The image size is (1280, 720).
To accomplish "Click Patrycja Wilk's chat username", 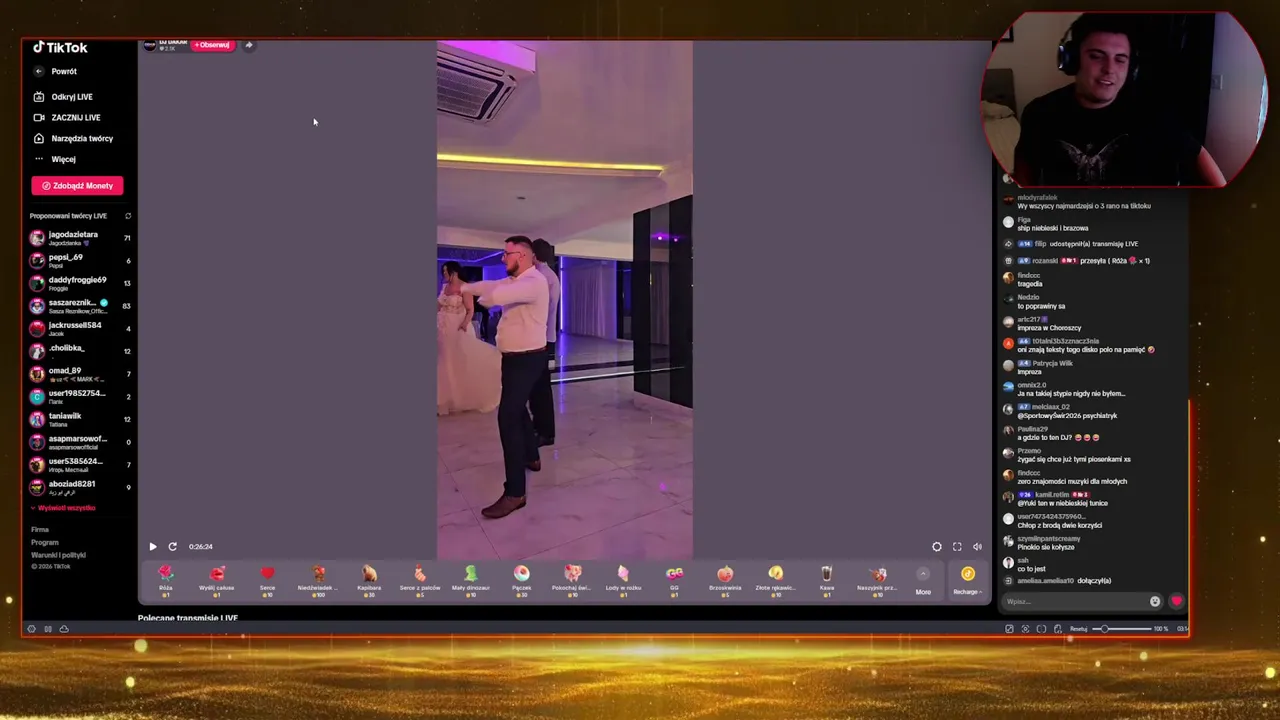I will (x=1053, y=364).
